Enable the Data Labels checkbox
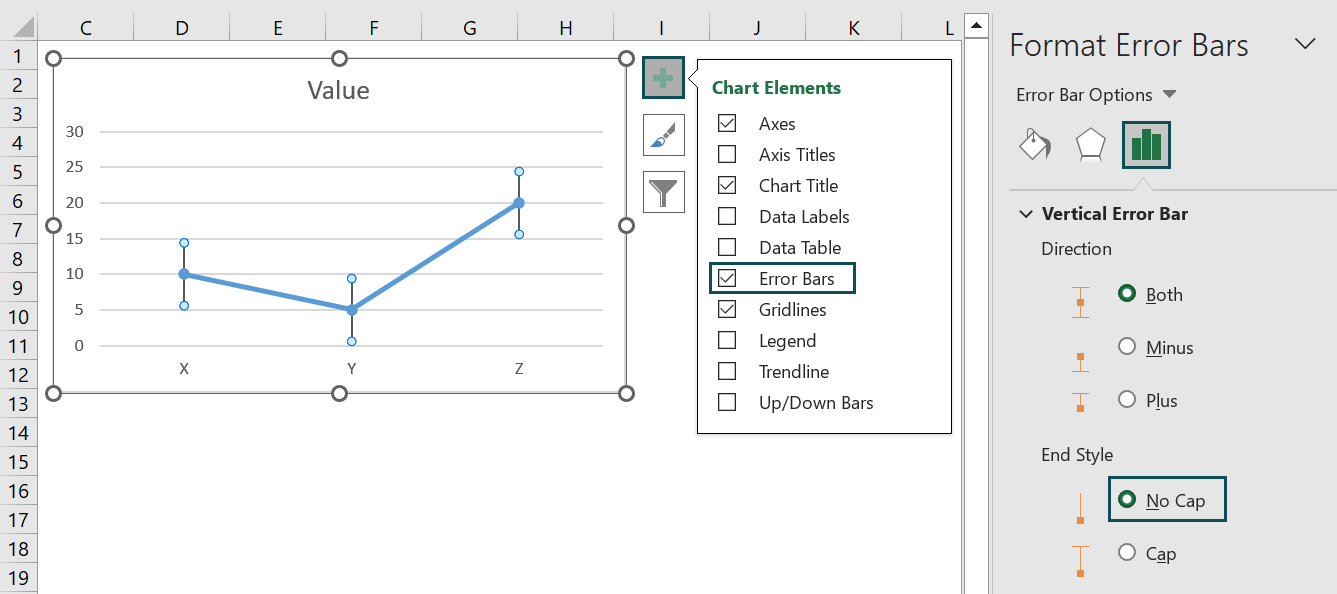Viewport: 1337px width, 594px height. (727, 216)
